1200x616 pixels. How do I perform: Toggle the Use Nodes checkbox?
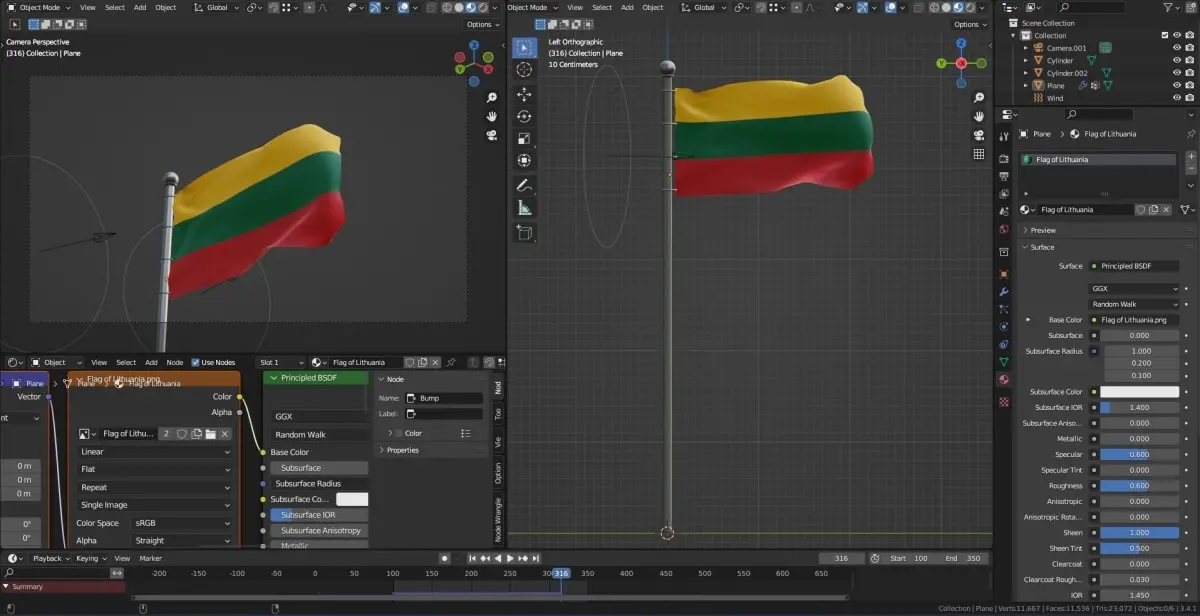point(195,362)
